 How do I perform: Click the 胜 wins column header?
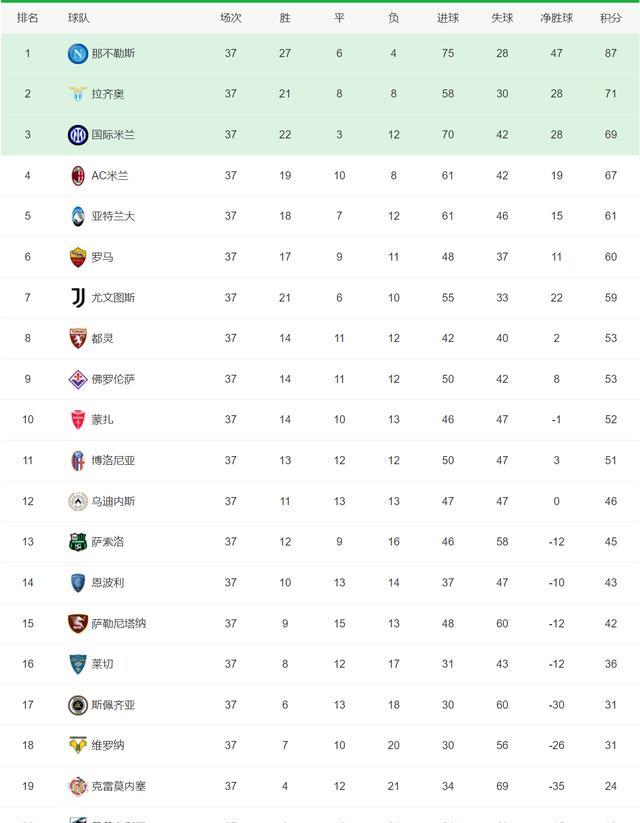point(285,18)
